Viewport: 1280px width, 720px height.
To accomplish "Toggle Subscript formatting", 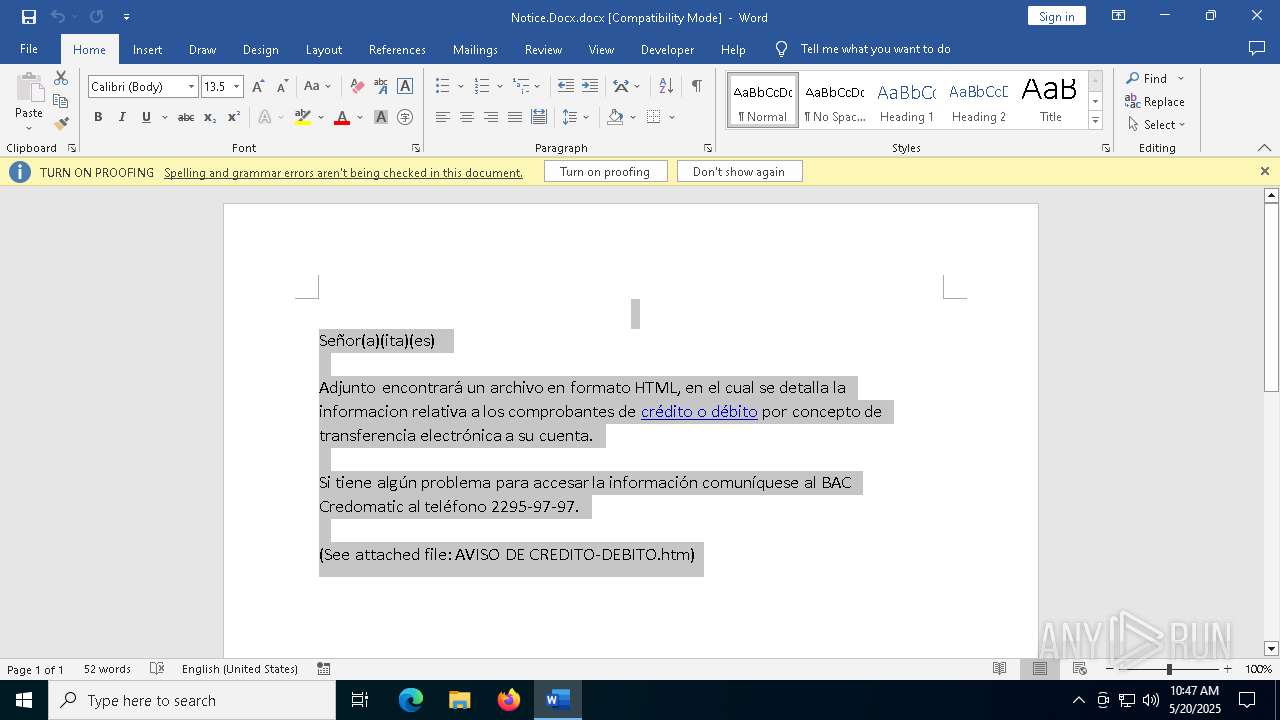I will [x=210, y=117].
